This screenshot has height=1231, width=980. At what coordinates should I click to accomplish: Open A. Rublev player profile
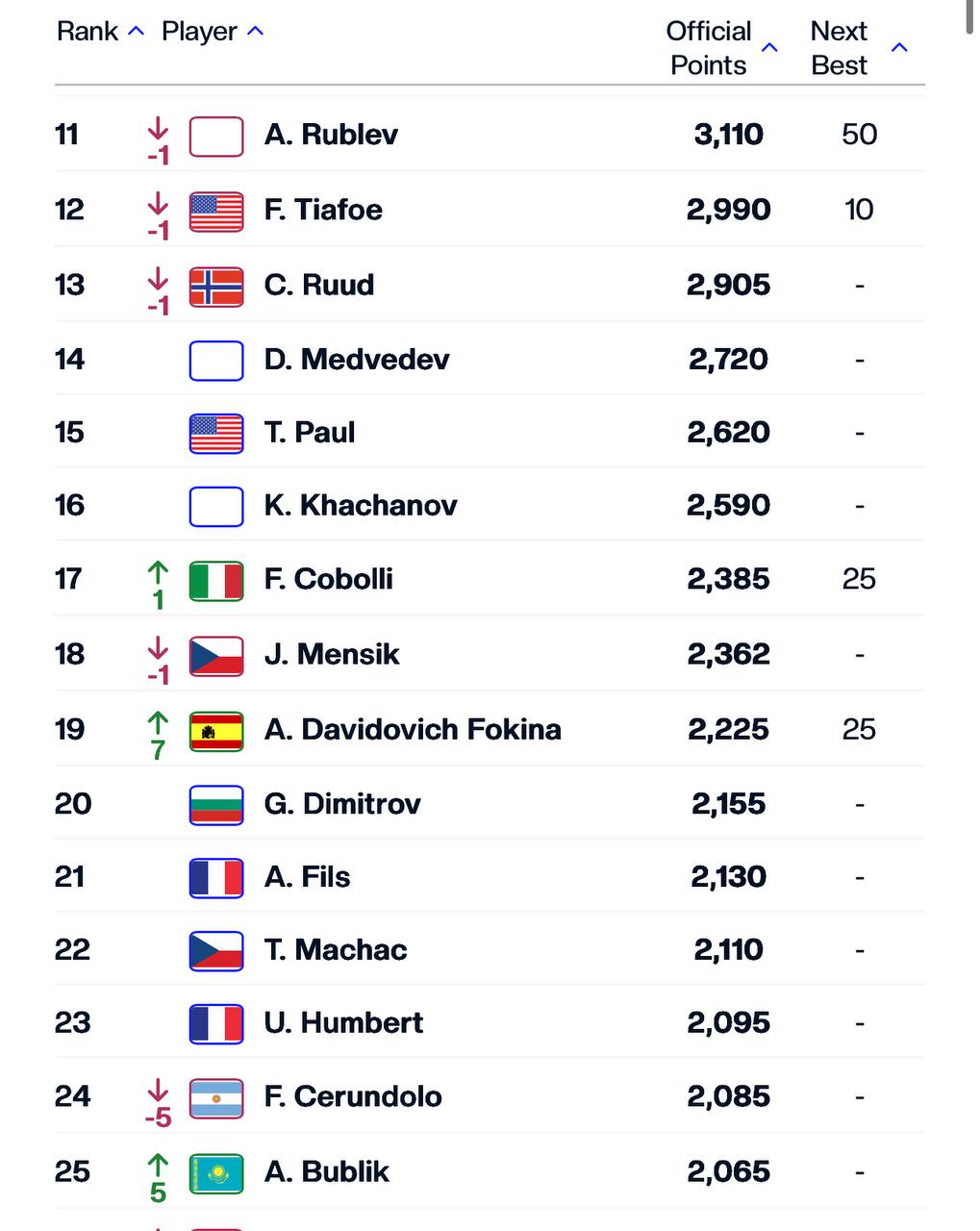point(331,135)
